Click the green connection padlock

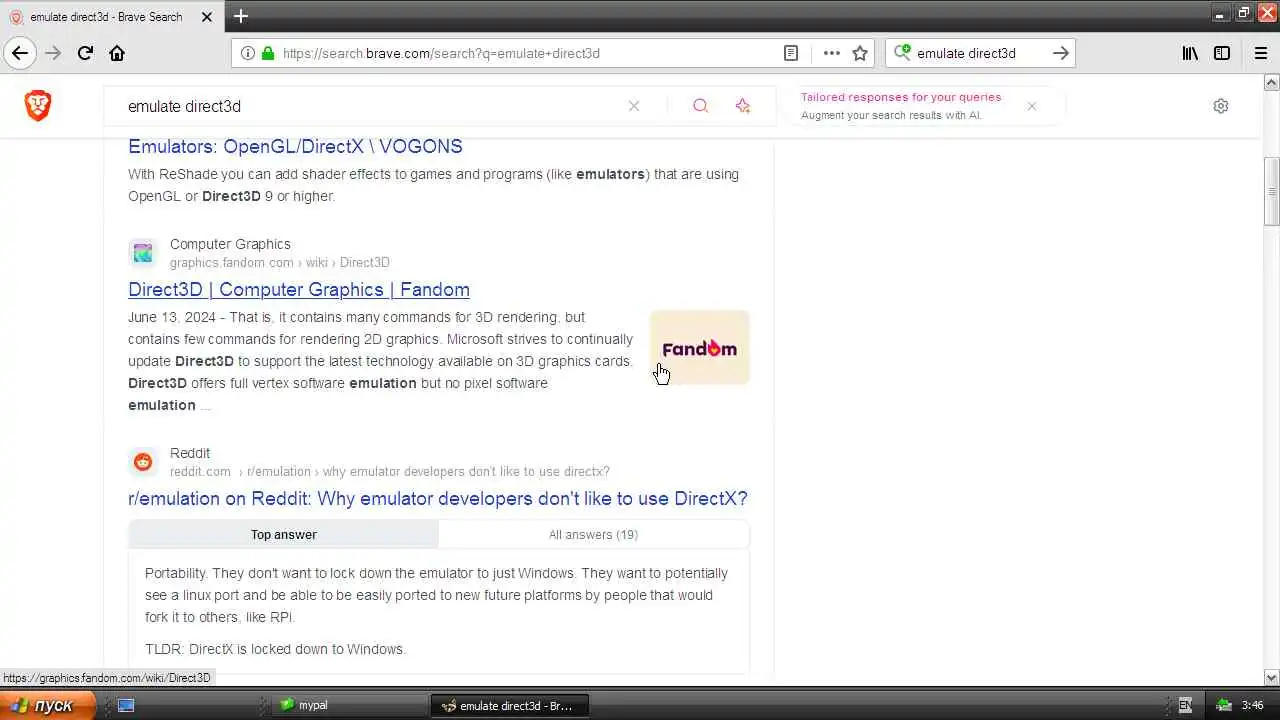(x=268, y=53)
